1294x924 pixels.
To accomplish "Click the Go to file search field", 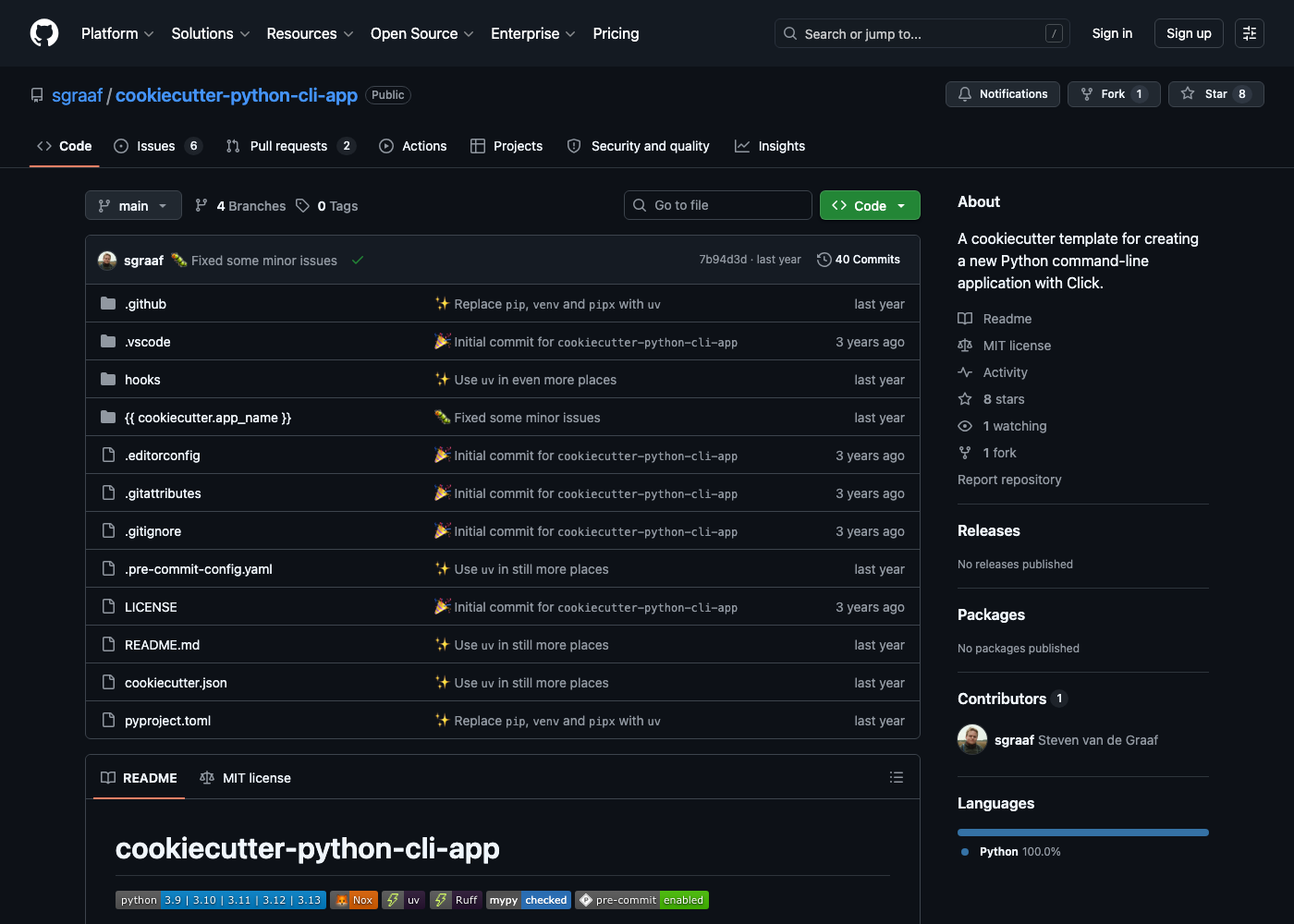I will coord(718,205).
